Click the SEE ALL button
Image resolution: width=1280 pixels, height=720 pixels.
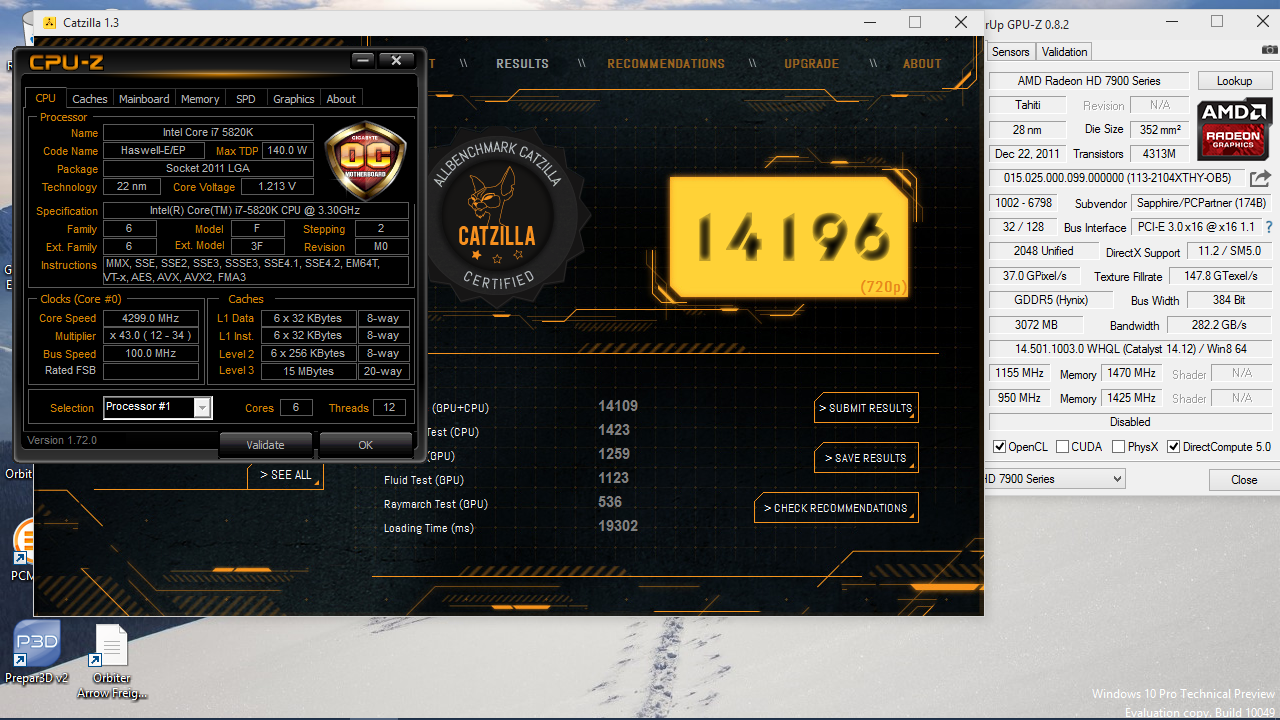(285, 475)
